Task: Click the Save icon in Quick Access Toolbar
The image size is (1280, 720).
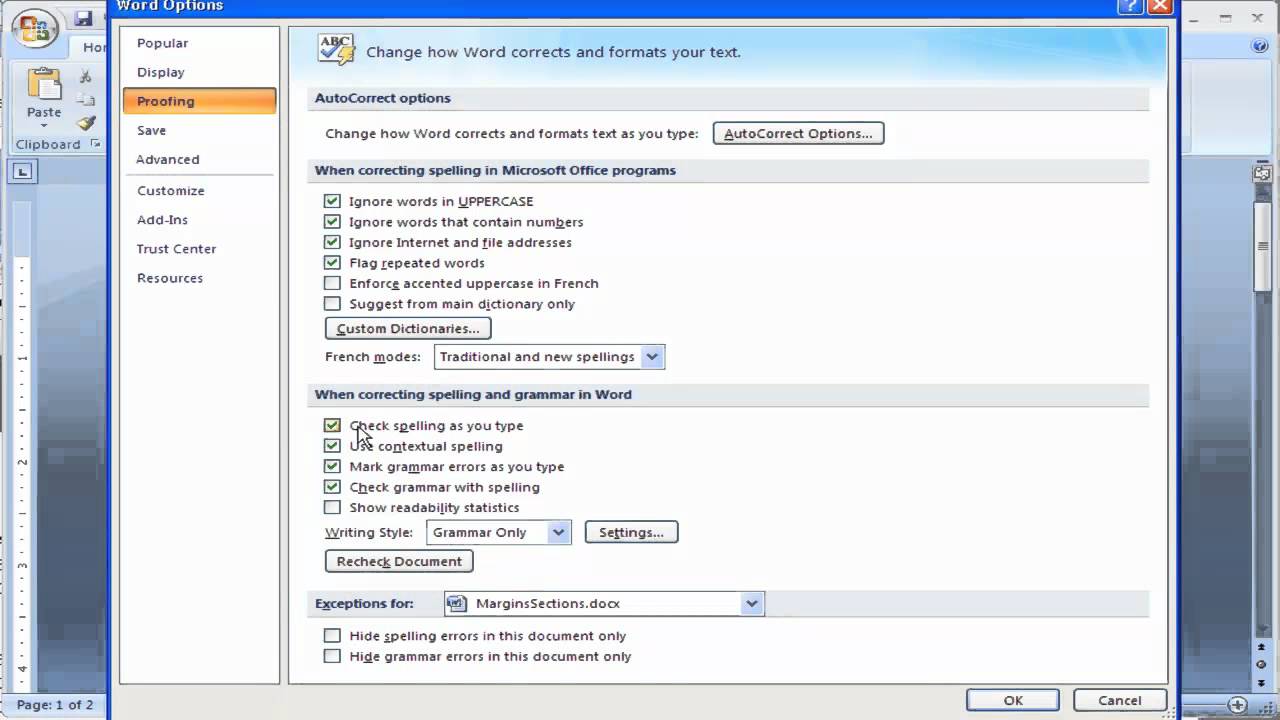Action: [x=84, y=19]
